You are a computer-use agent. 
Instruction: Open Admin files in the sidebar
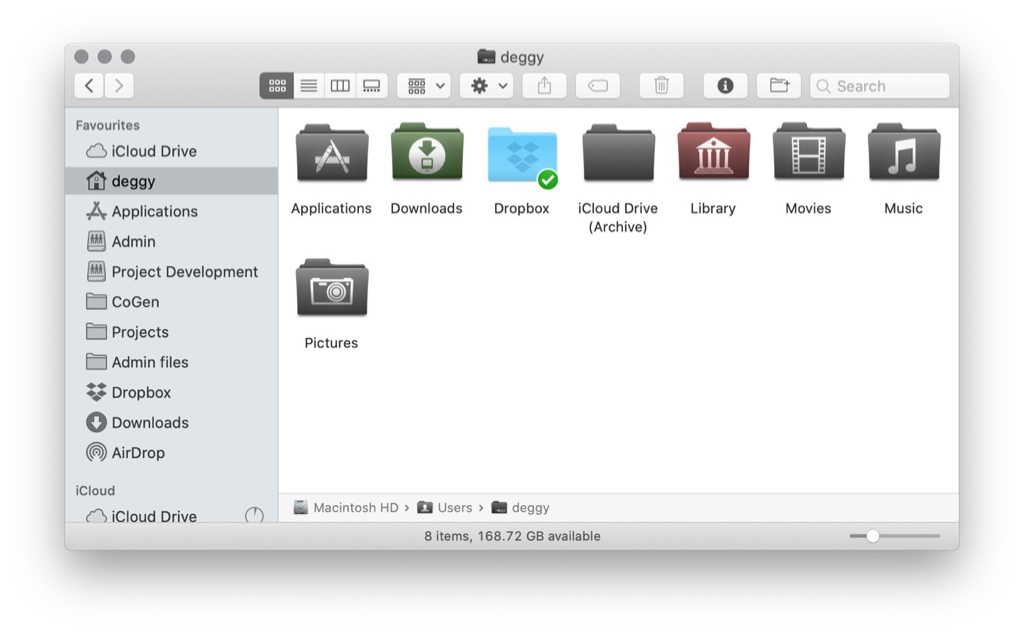172,362
